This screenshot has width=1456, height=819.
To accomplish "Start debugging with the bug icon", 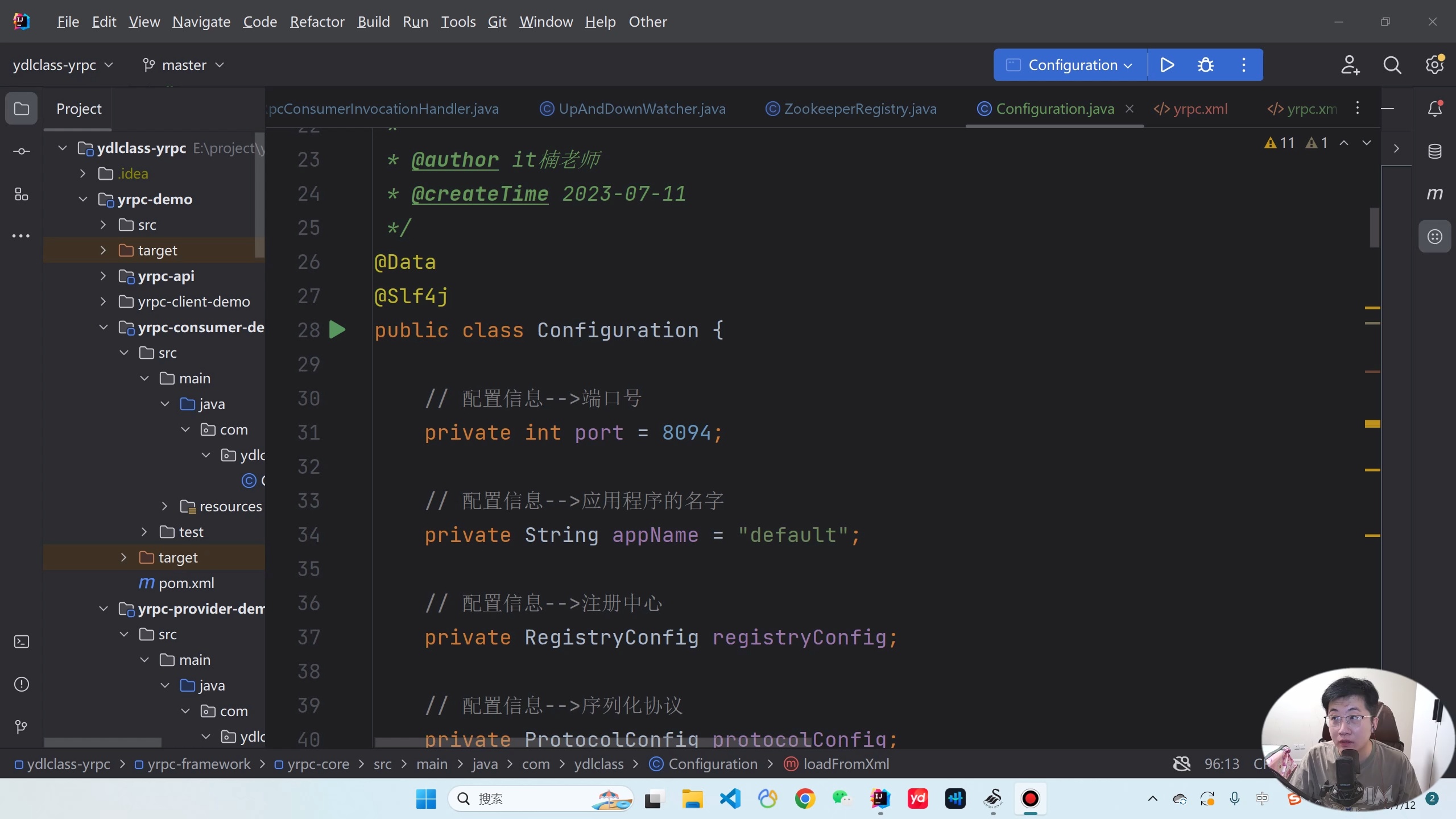I will tap(1206, 64).
